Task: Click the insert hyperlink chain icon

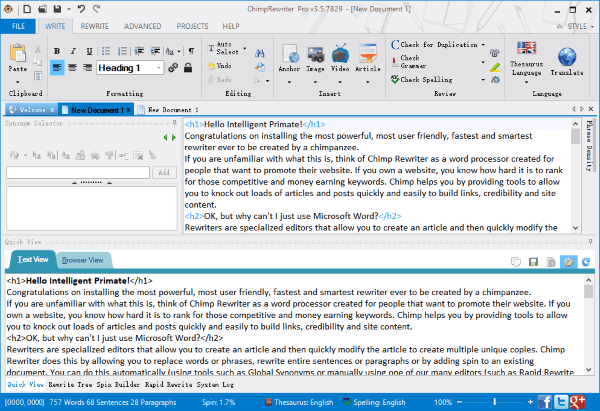Action: click(x=173, y=68)
